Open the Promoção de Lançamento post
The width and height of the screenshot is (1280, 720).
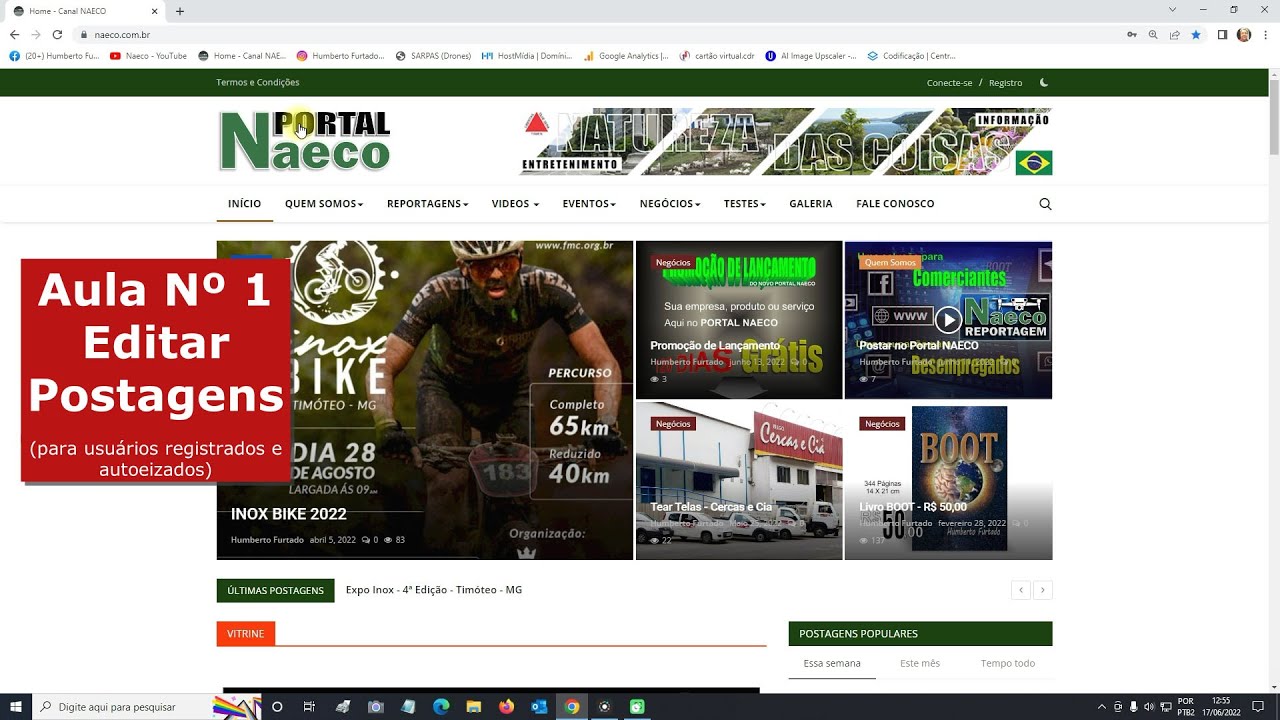(715, 346)
